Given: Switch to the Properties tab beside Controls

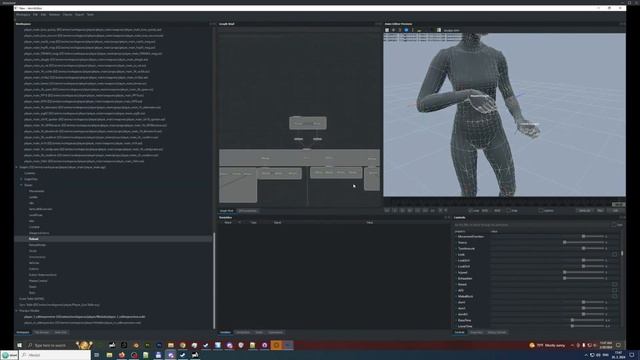Looking at the screenshot, I should [476, 332].
